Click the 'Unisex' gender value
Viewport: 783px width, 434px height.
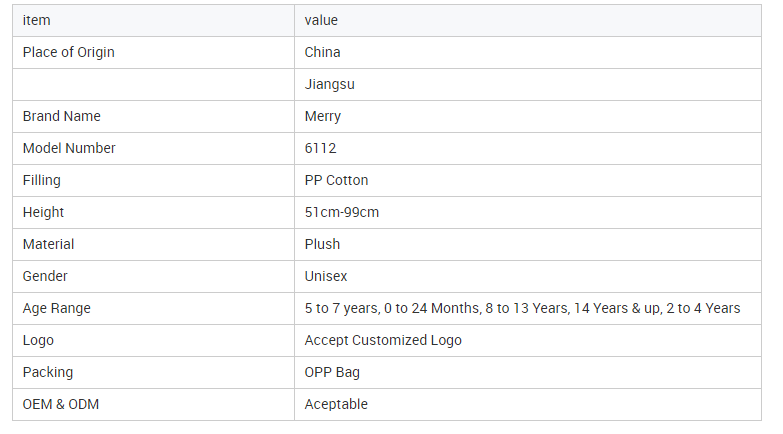tap(326, 276)
